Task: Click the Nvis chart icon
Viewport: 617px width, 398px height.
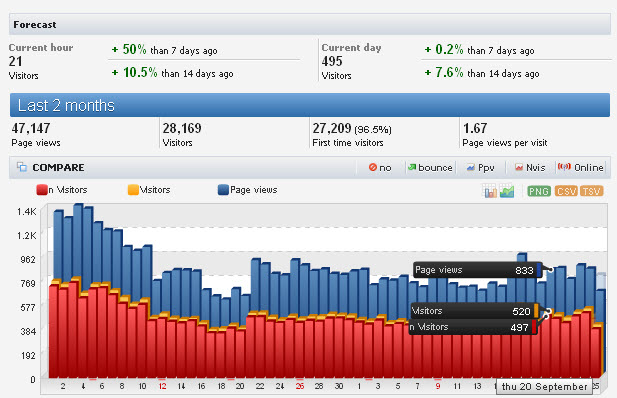Action: (x=519, y=168)
